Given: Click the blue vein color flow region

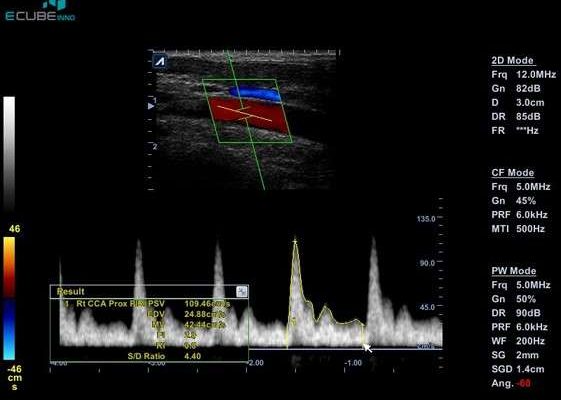Looking at the screenshot, I should 255,94.
